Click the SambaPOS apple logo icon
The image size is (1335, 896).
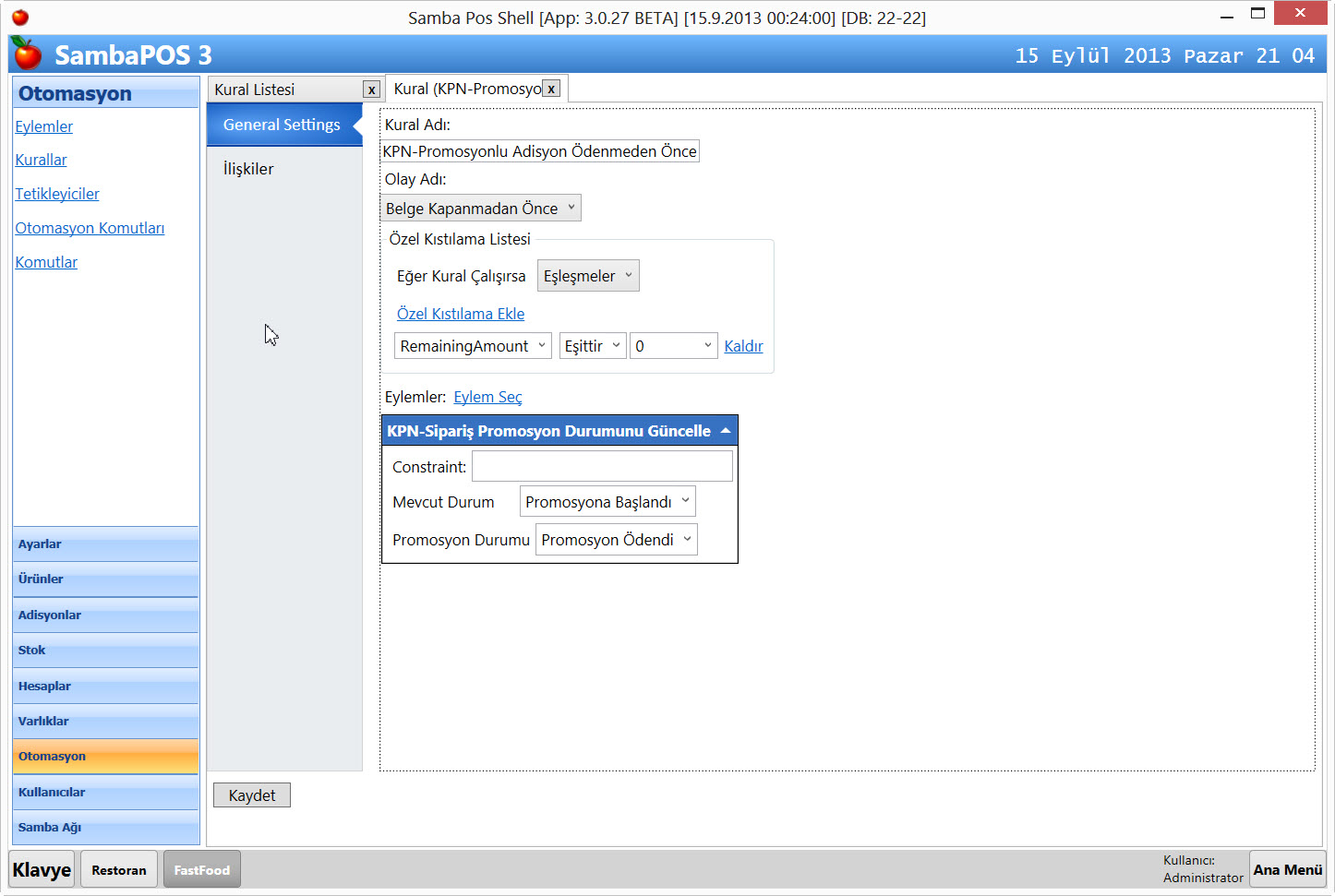tap(27, 54)
